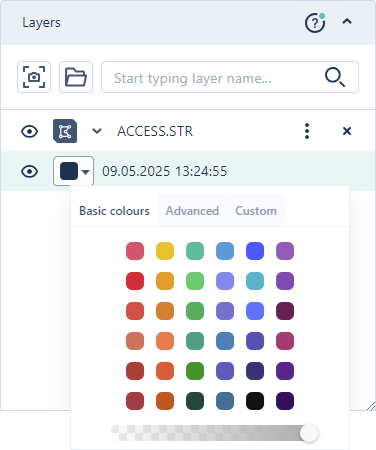This screenshot has height=450, width=376.
Task: Pick the slate violet swatch in the fifth row
Action: tap(225, 371)
